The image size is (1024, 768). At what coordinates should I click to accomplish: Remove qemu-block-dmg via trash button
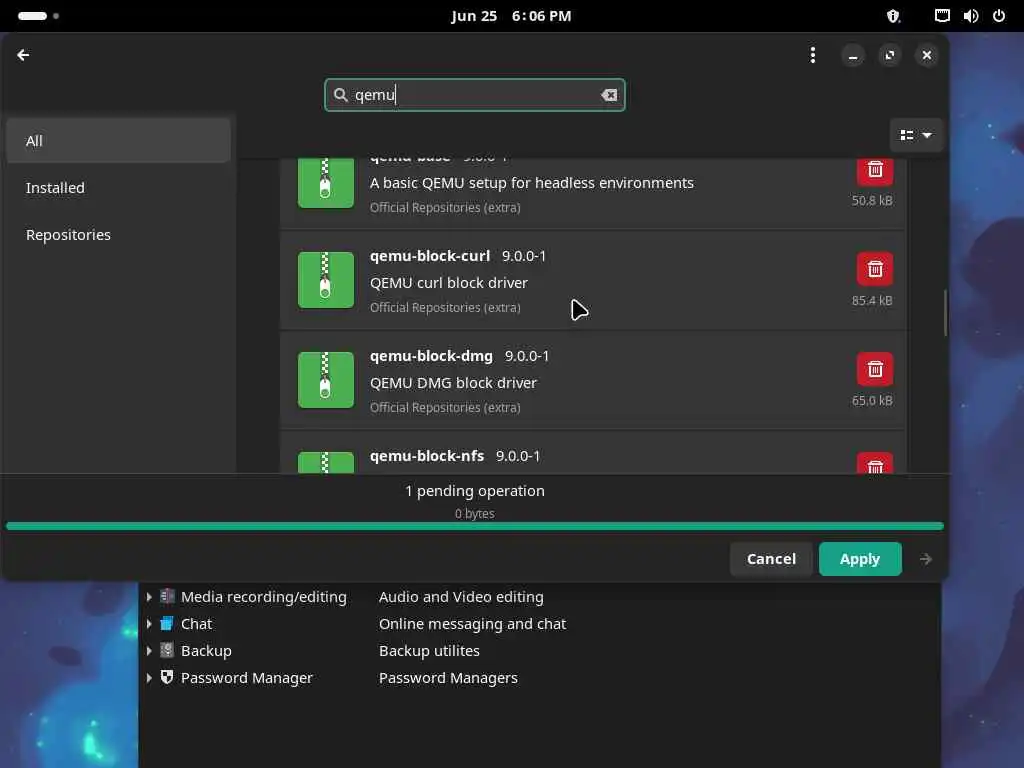(874, 369)
